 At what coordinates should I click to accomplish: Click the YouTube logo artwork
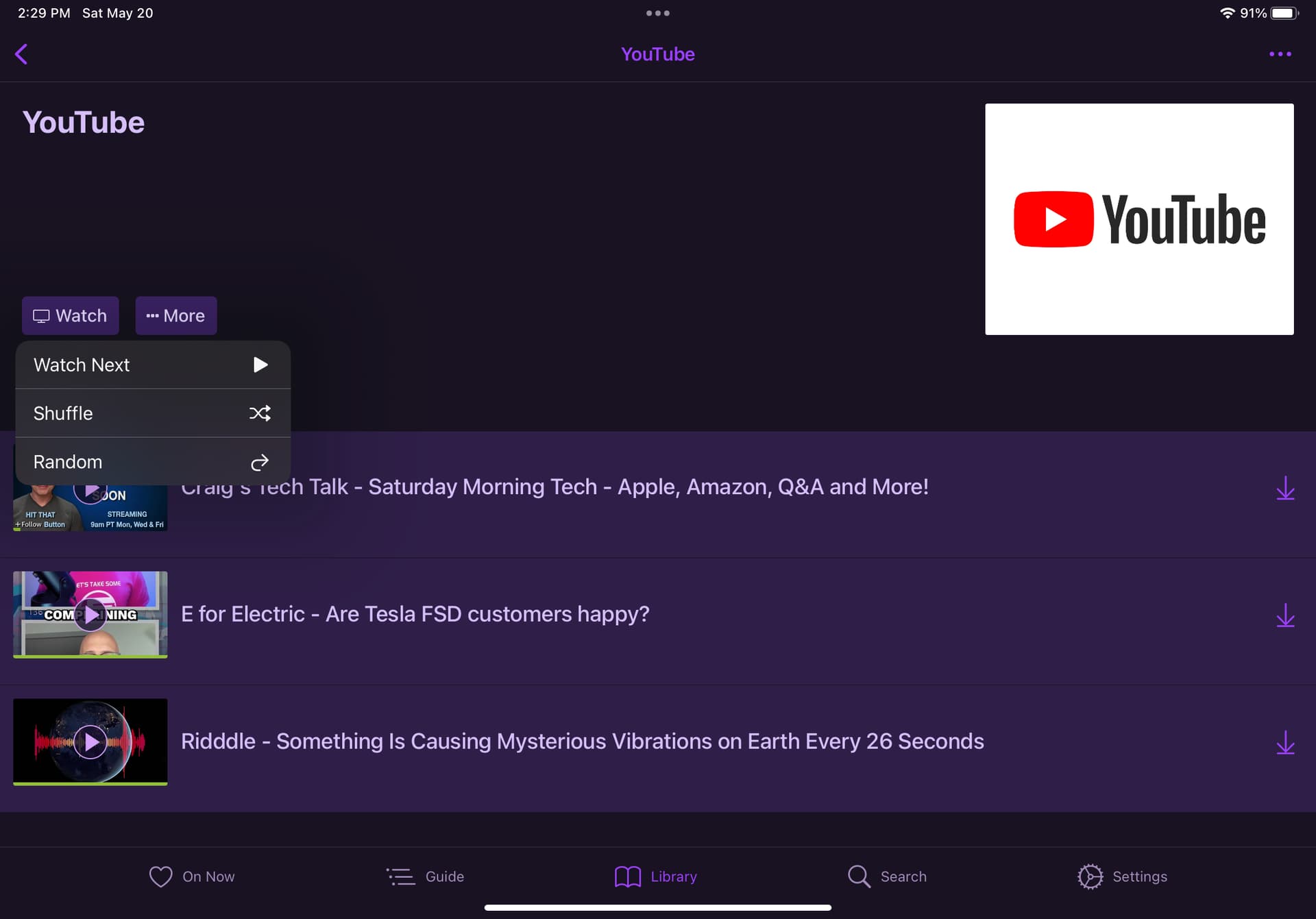pos(1139,219)
